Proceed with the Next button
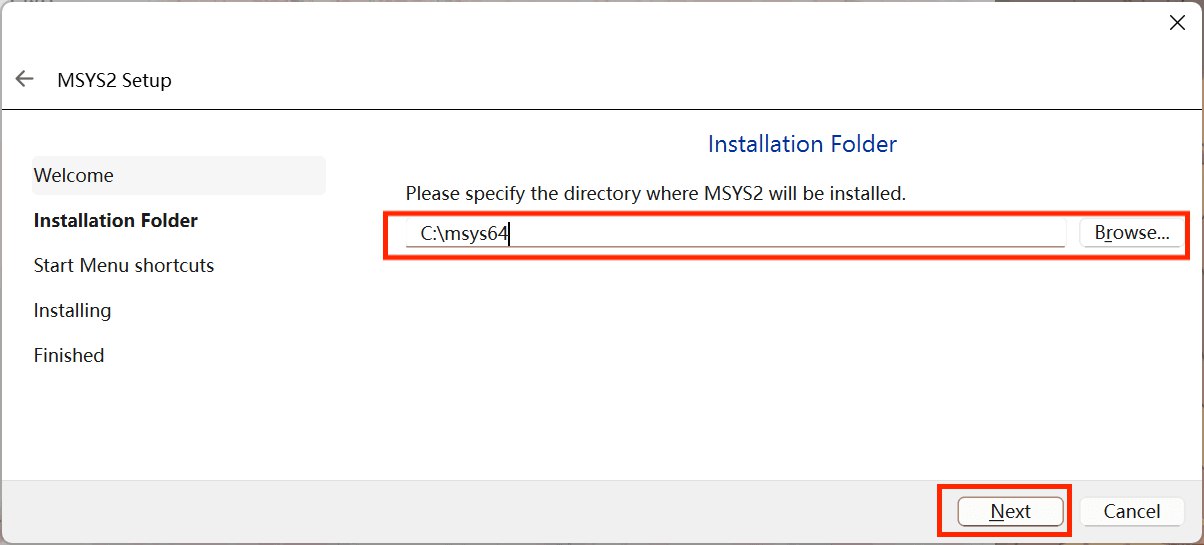Image resolution: width=1204 pixels, height=545 pixels. (x=1010, y=511)
